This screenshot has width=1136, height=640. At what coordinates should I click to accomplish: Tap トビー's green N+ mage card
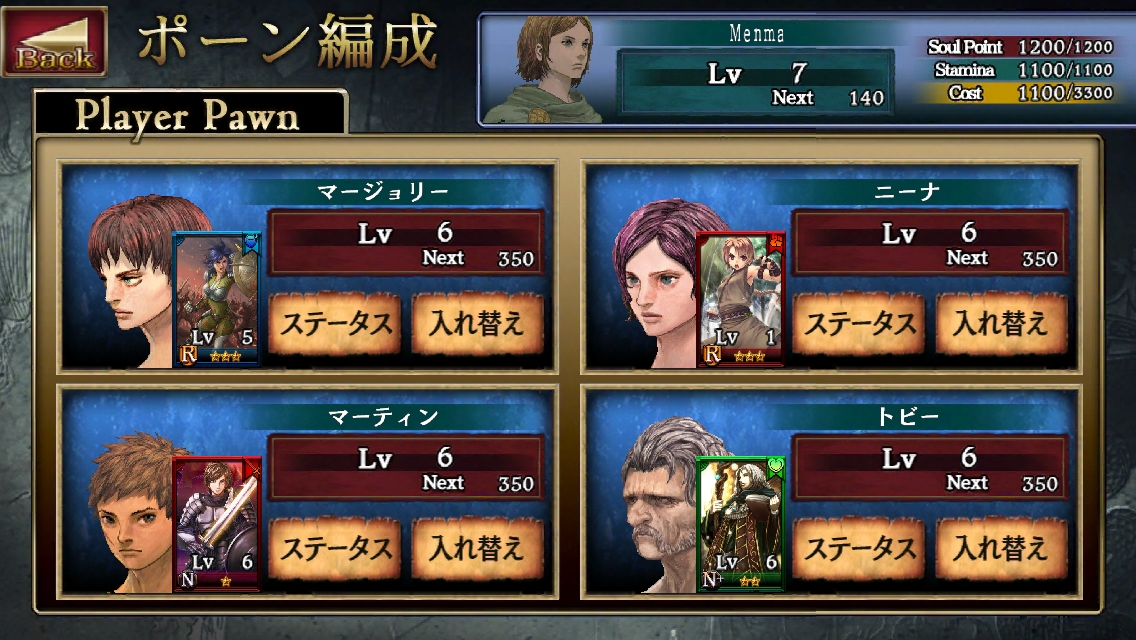(x=740, y=523)
